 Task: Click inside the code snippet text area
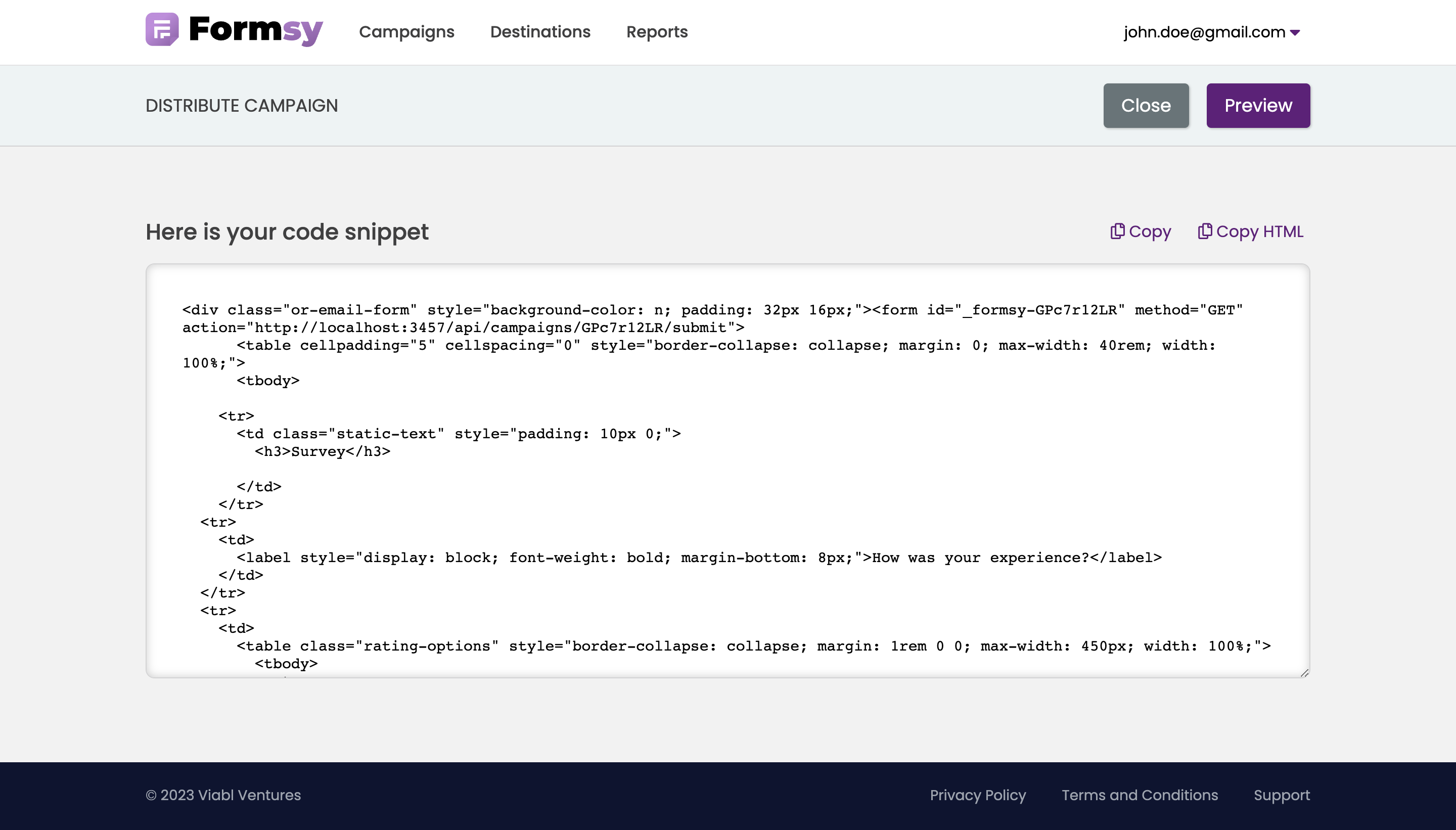pos(728,471)
